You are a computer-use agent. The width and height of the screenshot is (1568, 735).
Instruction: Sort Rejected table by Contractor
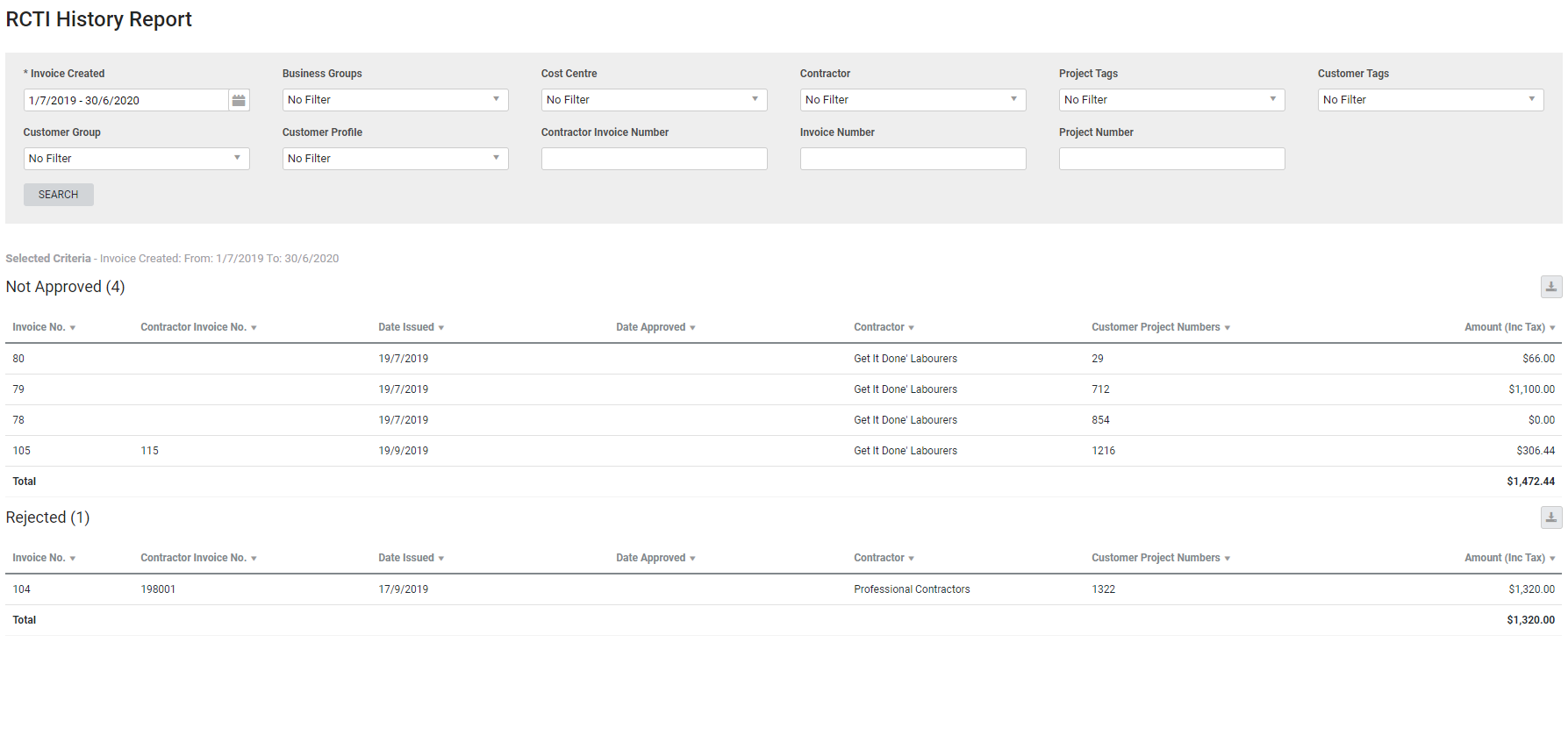point(884,558)
